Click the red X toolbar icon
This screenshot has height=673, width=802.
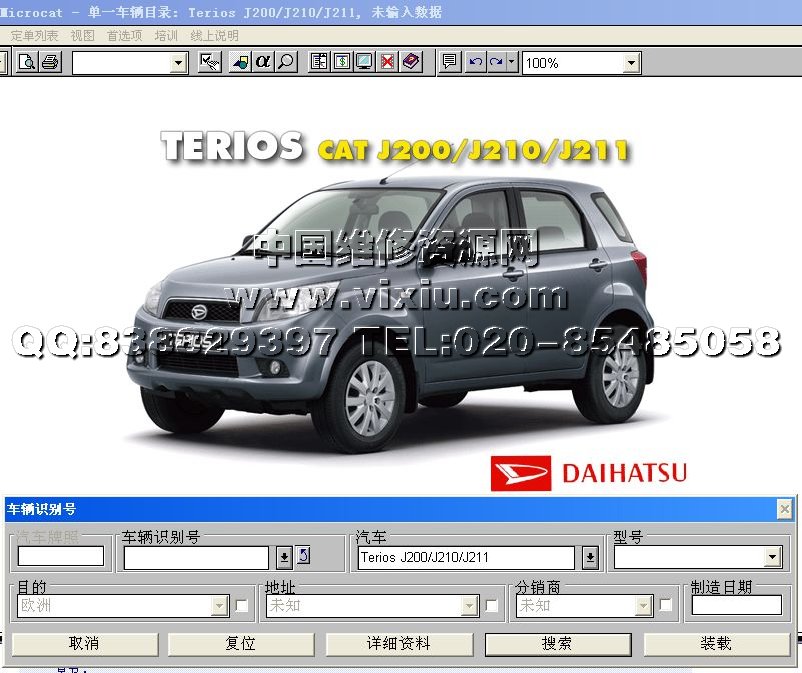[387, 63]
